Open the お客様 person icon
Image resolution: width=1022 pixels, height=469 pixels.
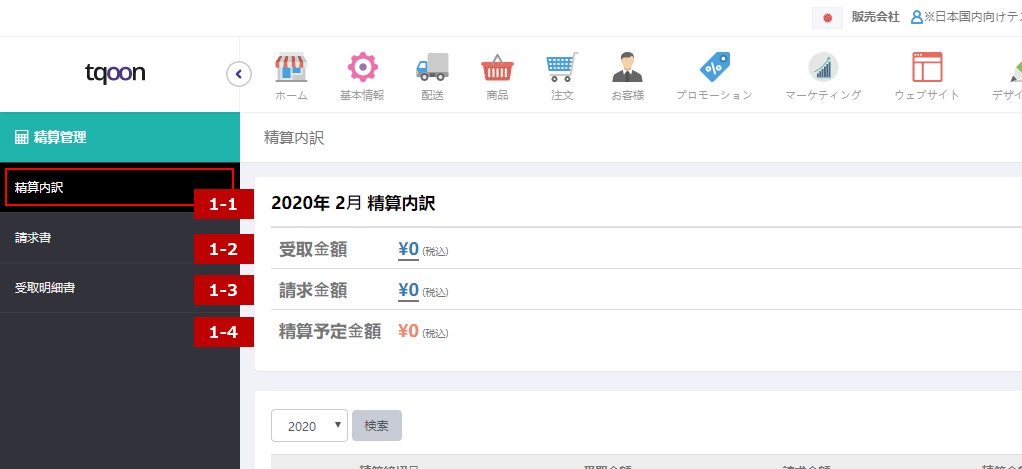point(627,68)
